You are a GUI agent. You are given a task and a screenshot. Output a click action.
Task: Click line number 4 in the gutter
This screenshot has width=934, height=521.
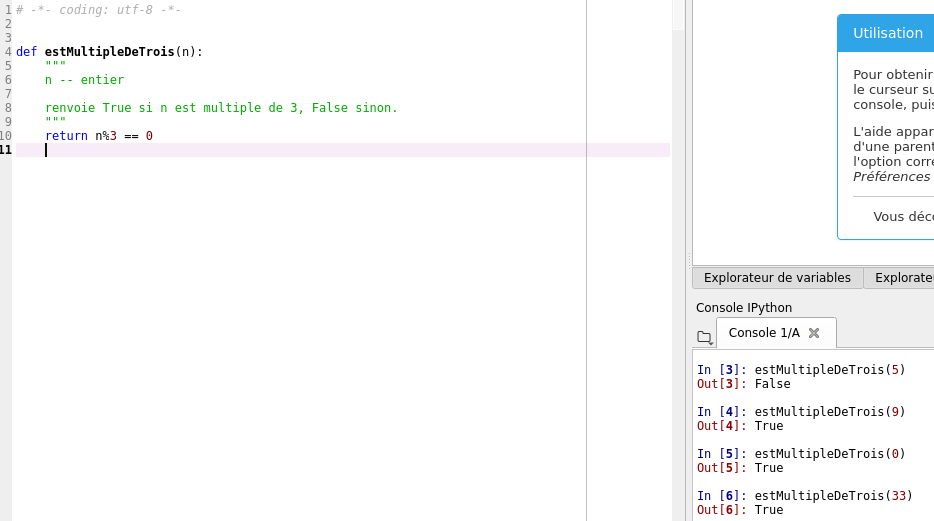(7, 51)
